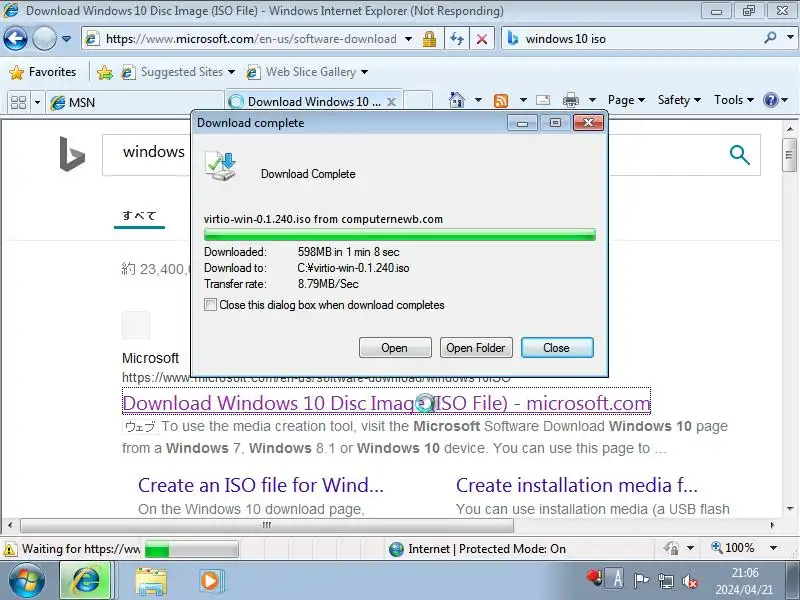Click the vertical scrollbar thumb

(x=789, y=155)
